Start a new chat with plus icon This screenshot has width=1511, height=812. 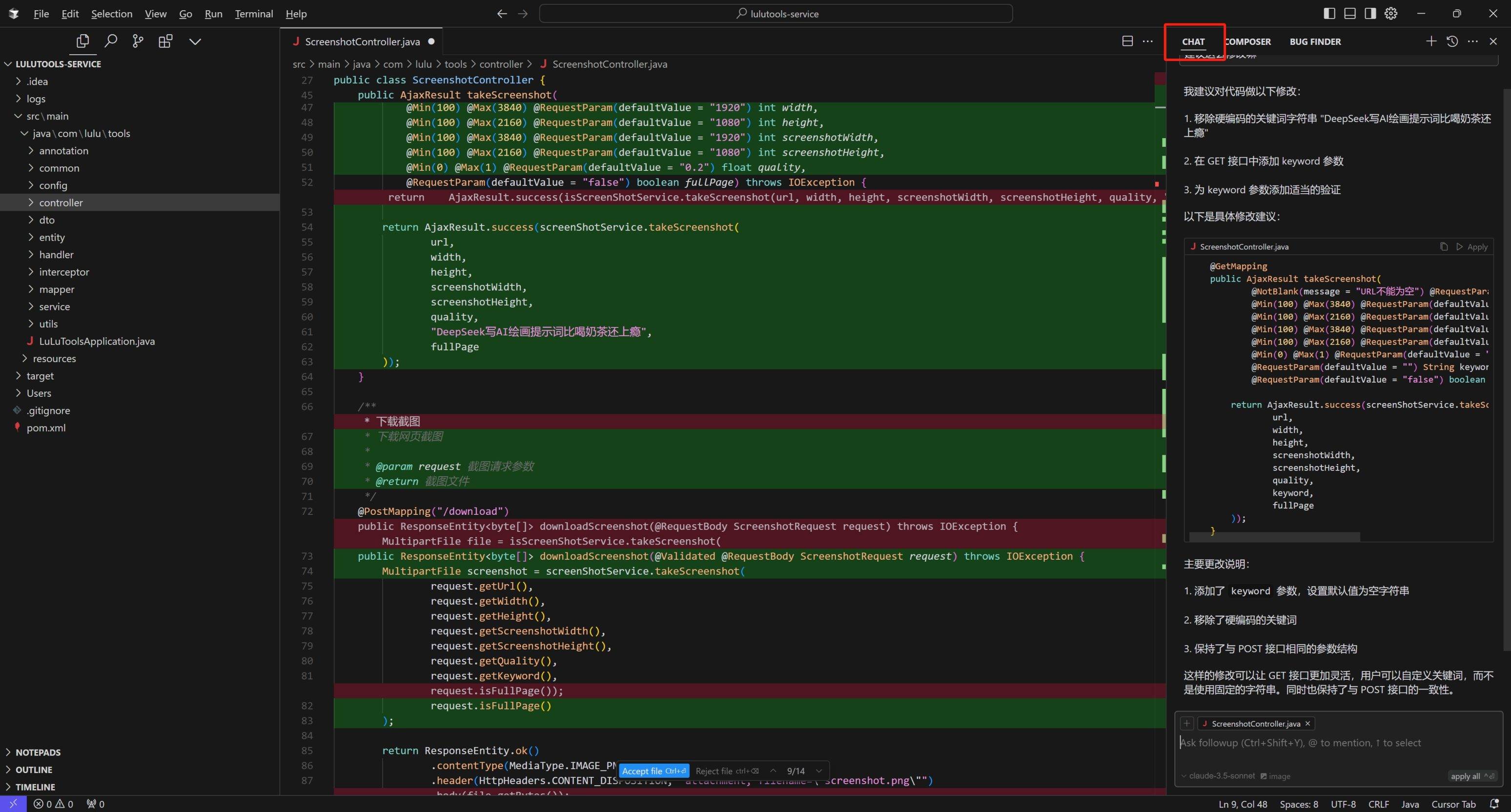[x=1430, y=41]
